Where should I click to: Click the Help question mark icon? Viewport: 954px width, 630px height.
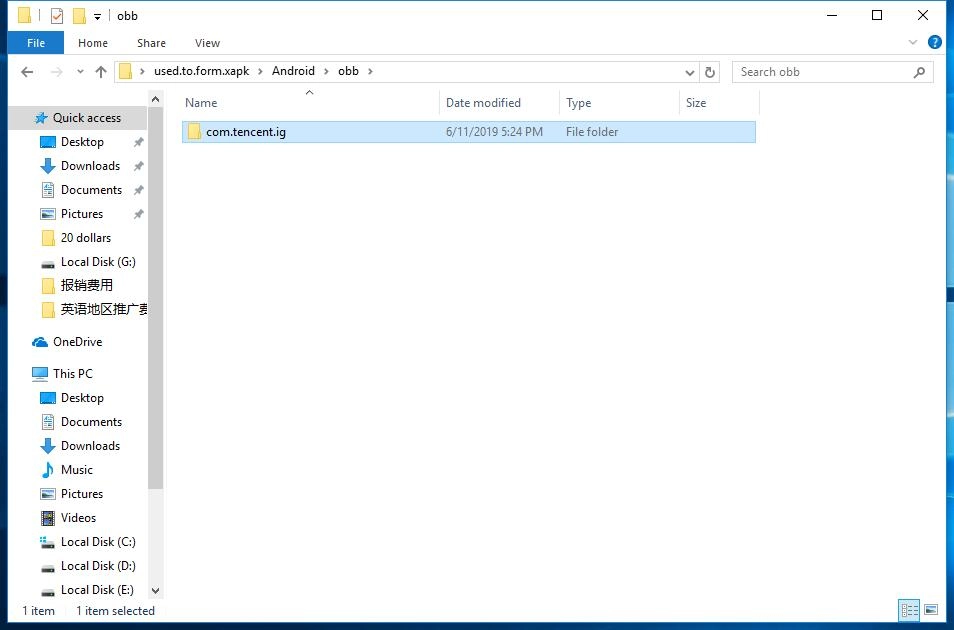(935, 43)
